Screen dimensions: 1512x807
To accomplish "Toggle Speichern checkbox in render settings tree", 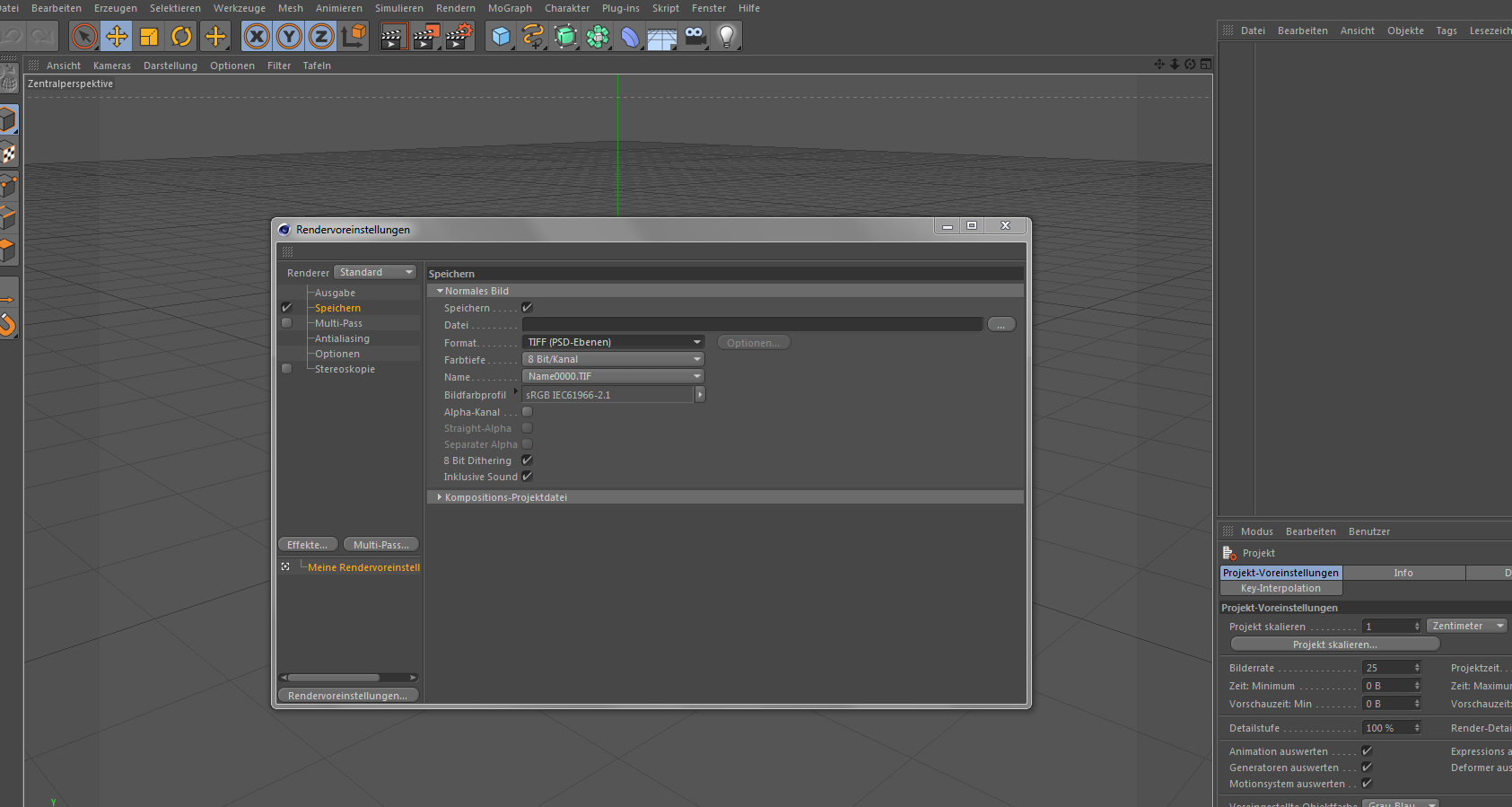I will (x=287, y=308).
